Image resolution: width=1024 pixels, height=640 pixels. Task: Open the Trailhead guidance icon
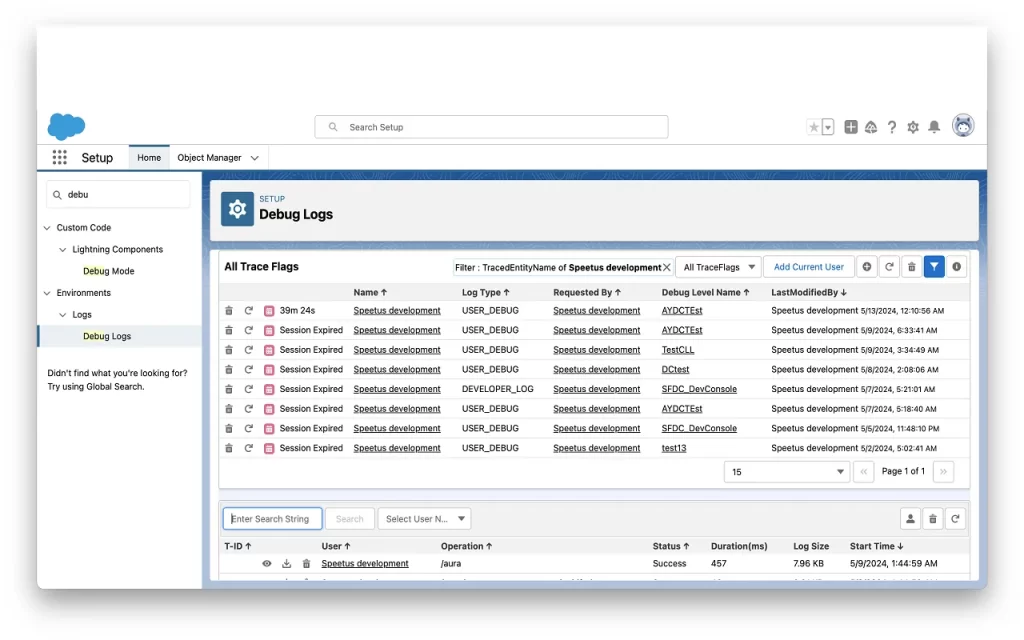click(x=871, y=127)
